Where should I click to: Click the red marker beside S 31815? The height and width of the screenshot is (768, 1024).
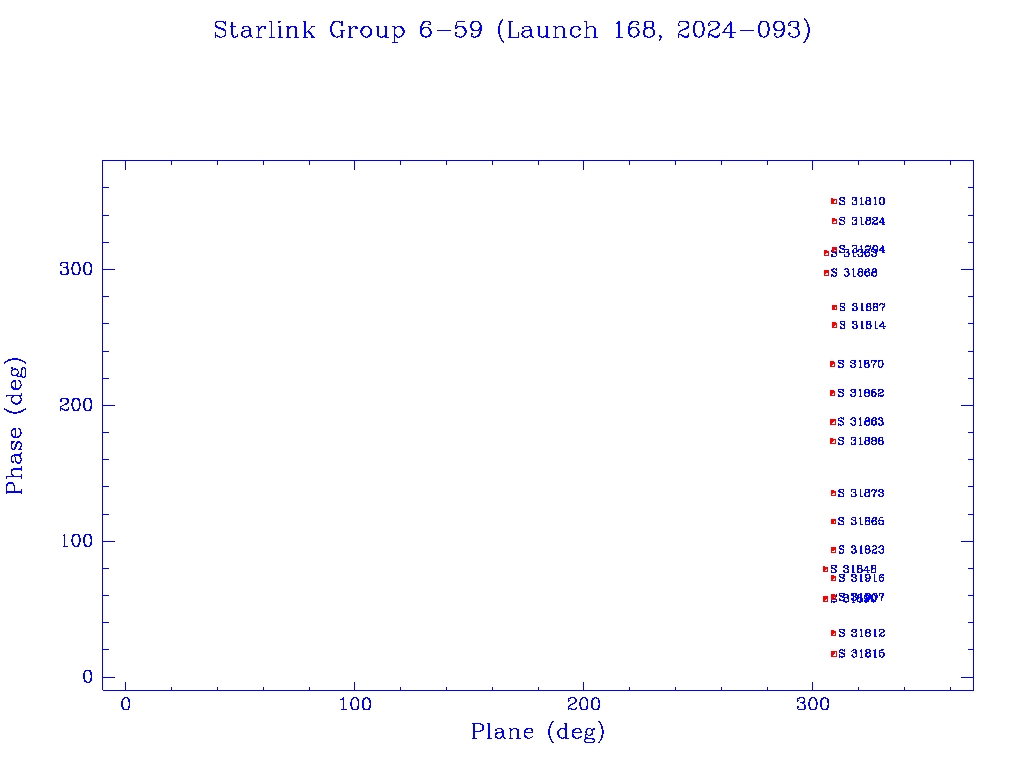pos(834,654)
